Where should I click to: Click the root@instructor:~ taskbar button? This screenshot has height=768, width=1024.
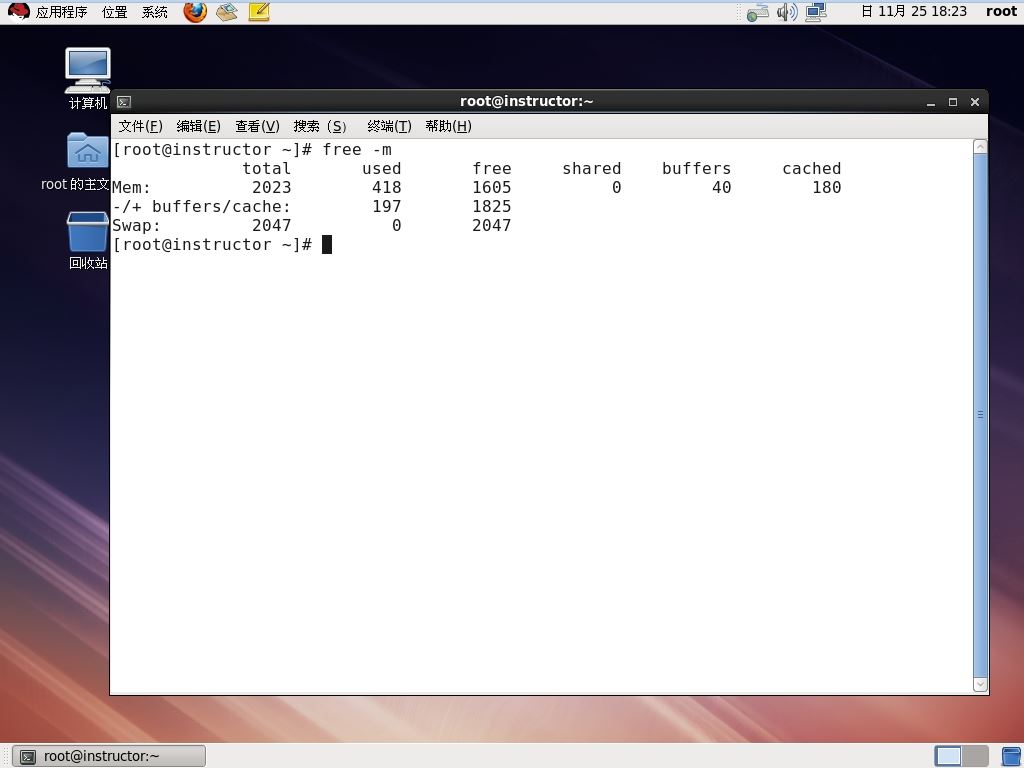109,756
